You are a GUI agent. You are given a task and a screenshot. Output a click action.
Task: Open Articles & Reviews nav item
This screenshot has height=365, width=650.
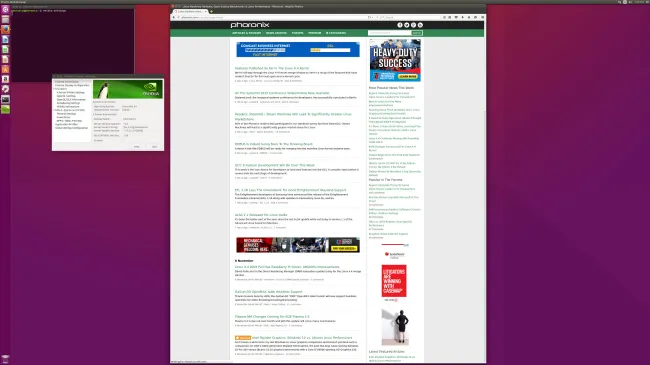coord(246,33)
